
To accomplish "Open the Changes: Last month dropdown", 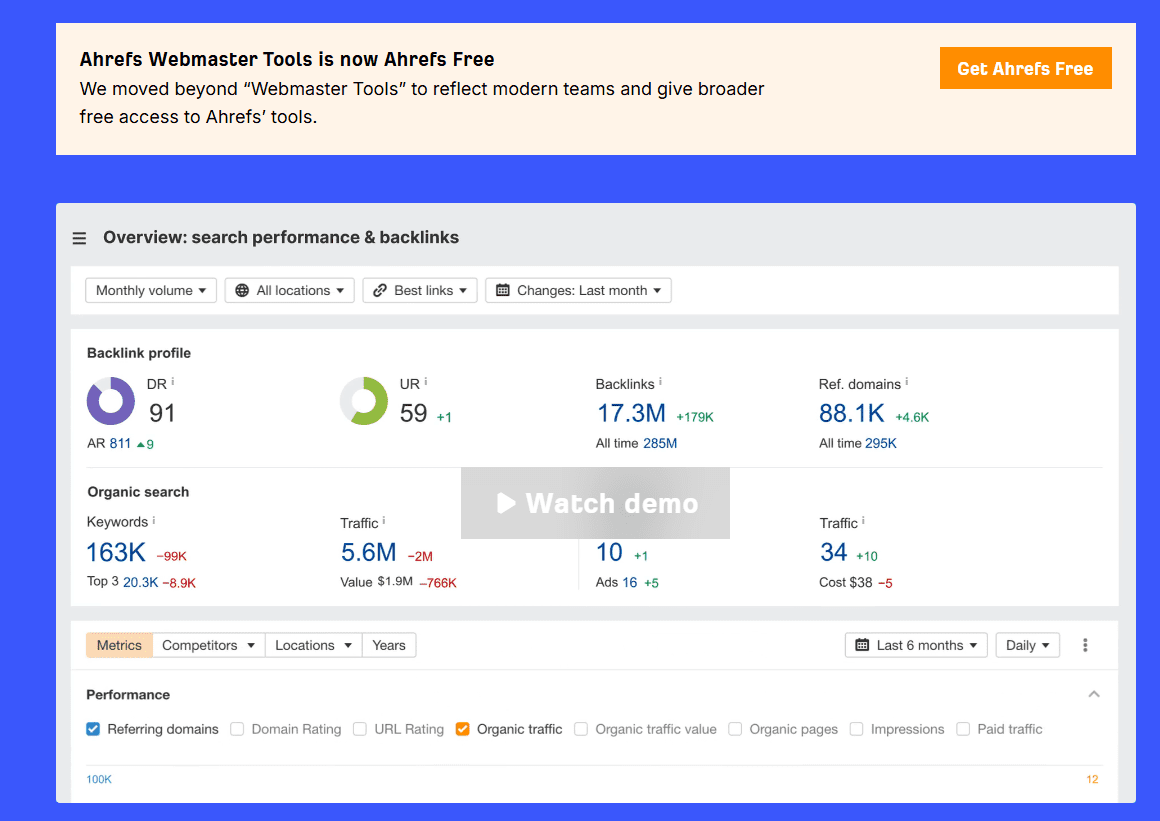I will coord(579,291).
